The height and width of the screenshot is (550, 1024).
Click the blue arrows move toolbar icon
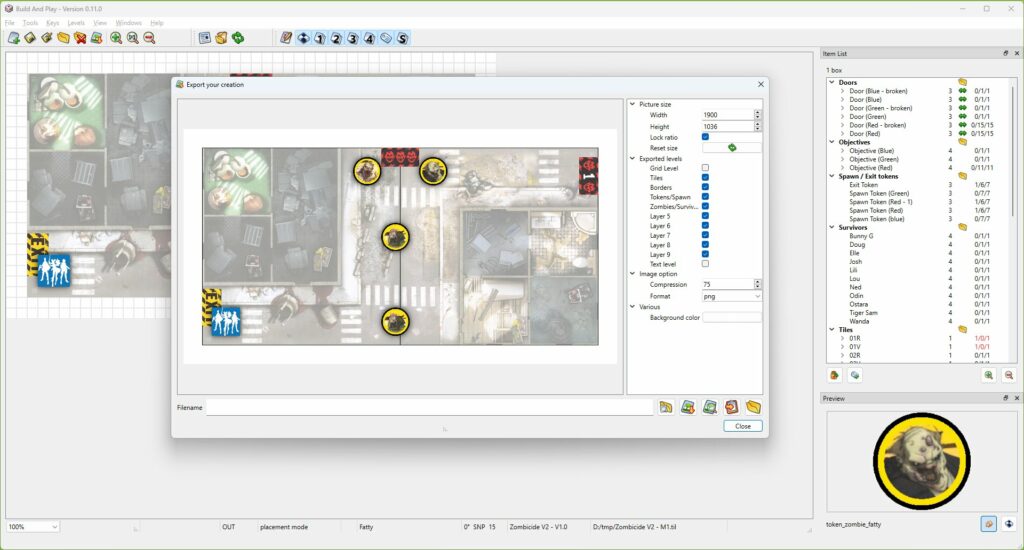coord(303,38)
